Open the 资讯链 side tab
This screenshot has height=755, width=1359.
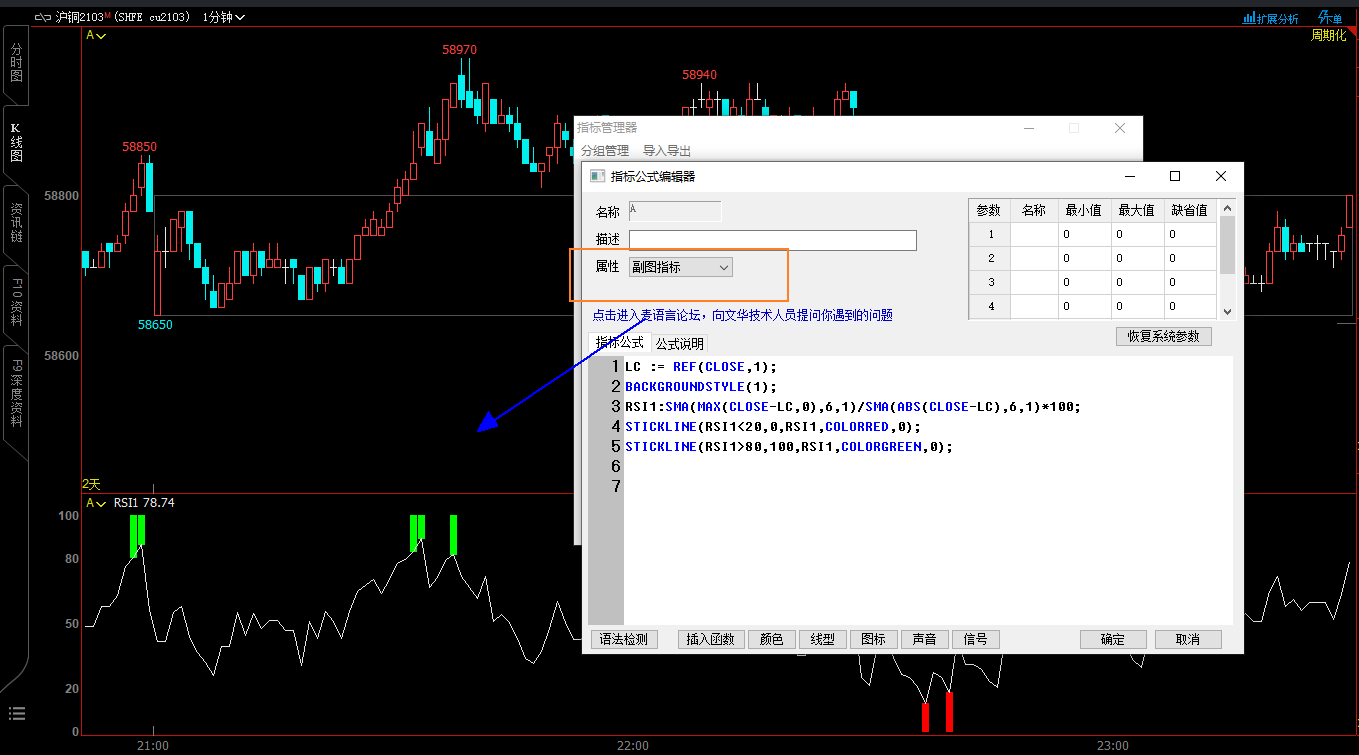pyautogui.click(x=16, y=222)
